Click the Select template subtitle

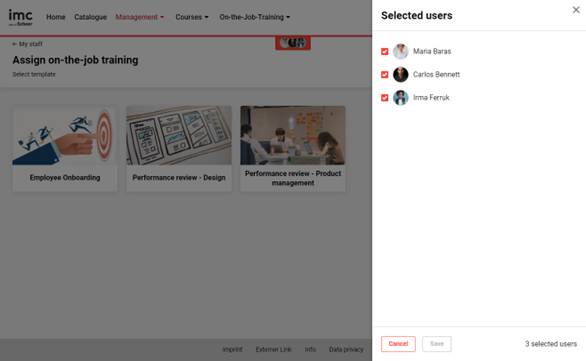click(x=34, y=74)
